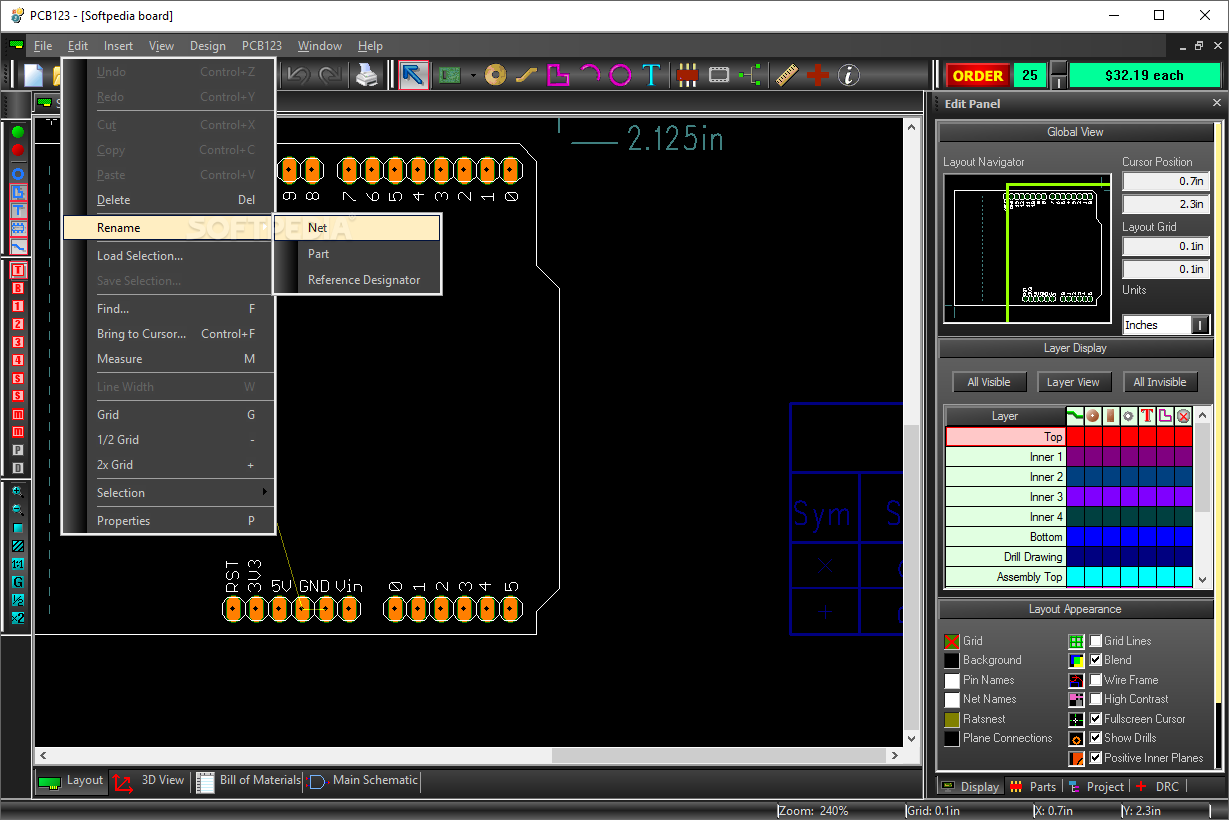Click the Layer View button

point(1073,382)
